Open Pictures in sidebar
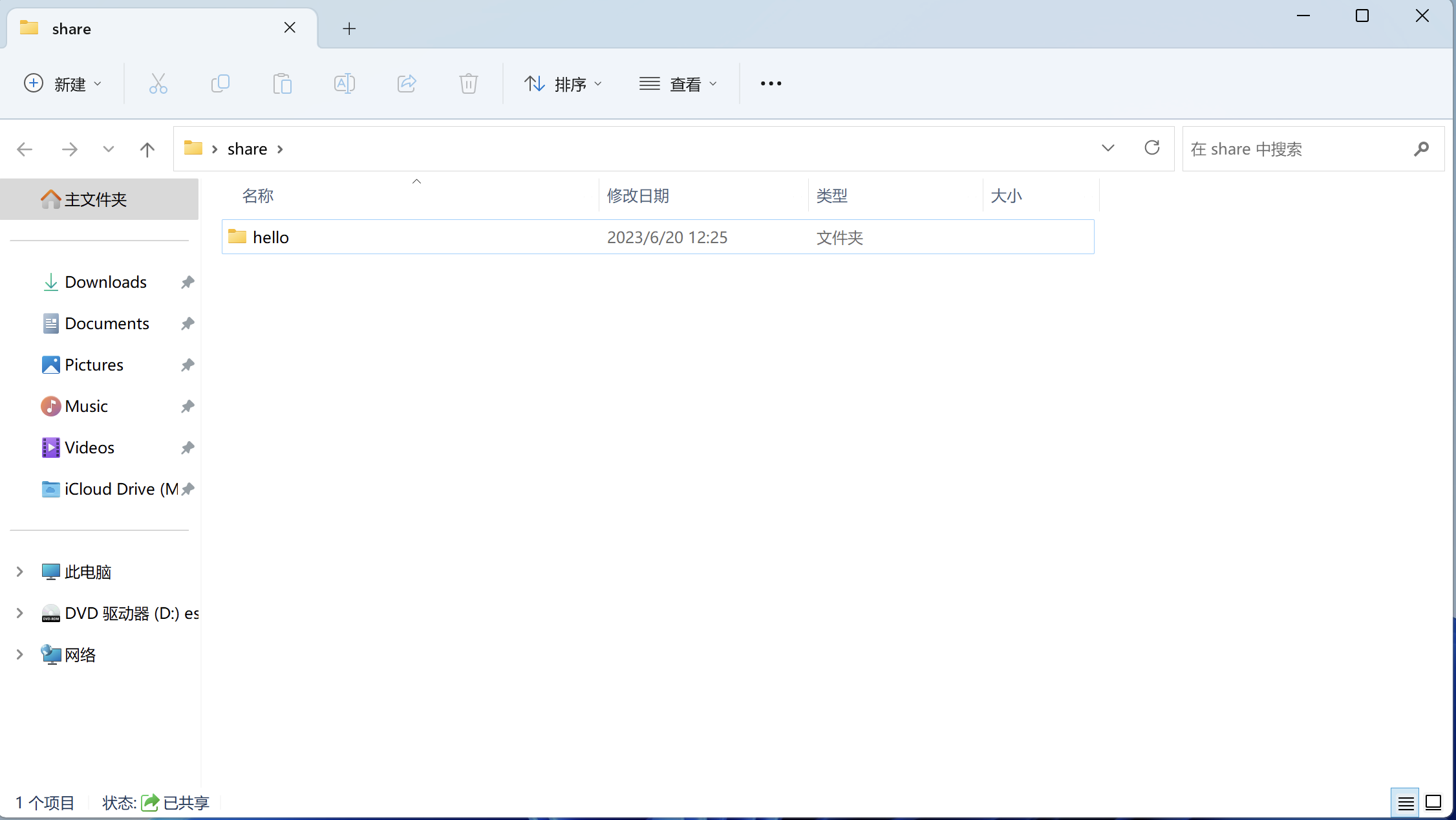 pos(94,365)
